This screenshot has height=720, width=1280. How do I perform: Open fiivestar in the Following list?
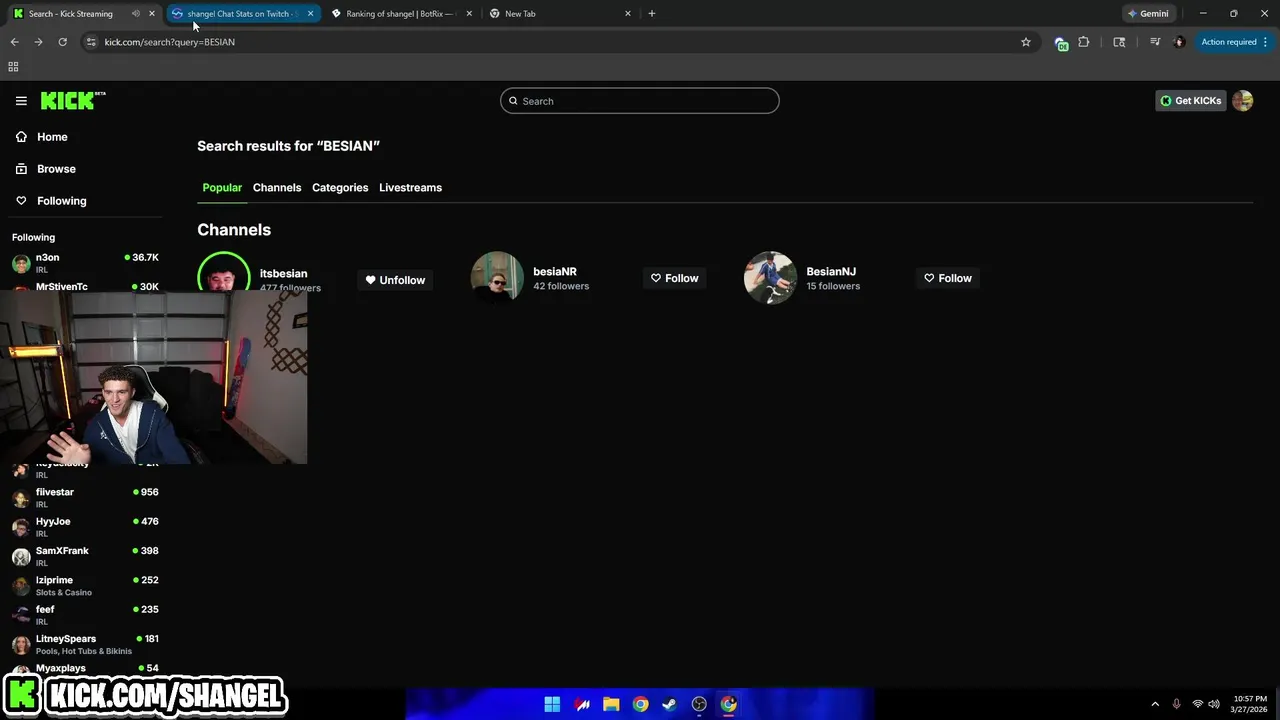click(85, 497)
